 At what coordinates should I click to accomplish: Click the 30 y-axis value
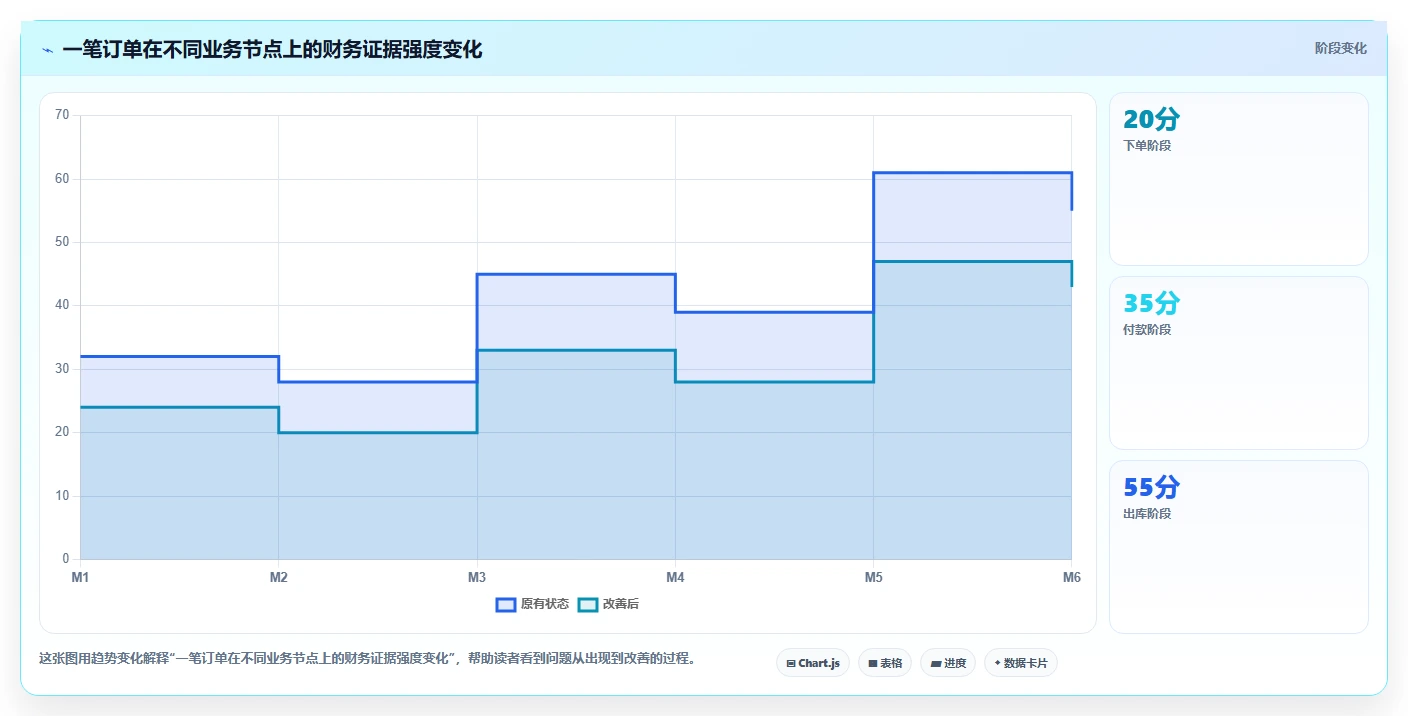62,369
